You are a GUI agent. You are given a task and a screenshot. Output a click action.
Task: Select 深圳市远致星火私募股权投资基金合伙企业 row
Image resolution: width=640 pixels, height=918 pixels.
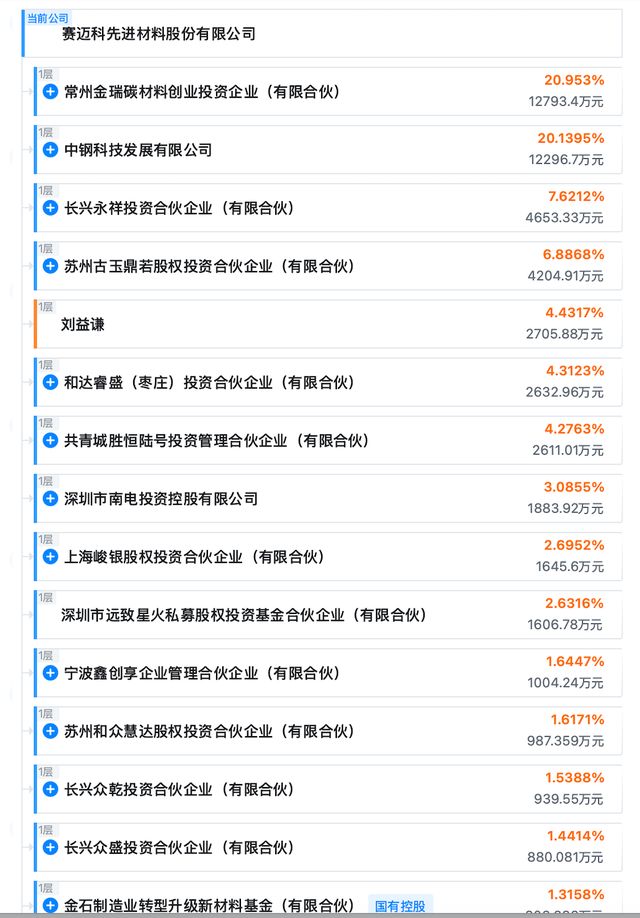(244, 615)
